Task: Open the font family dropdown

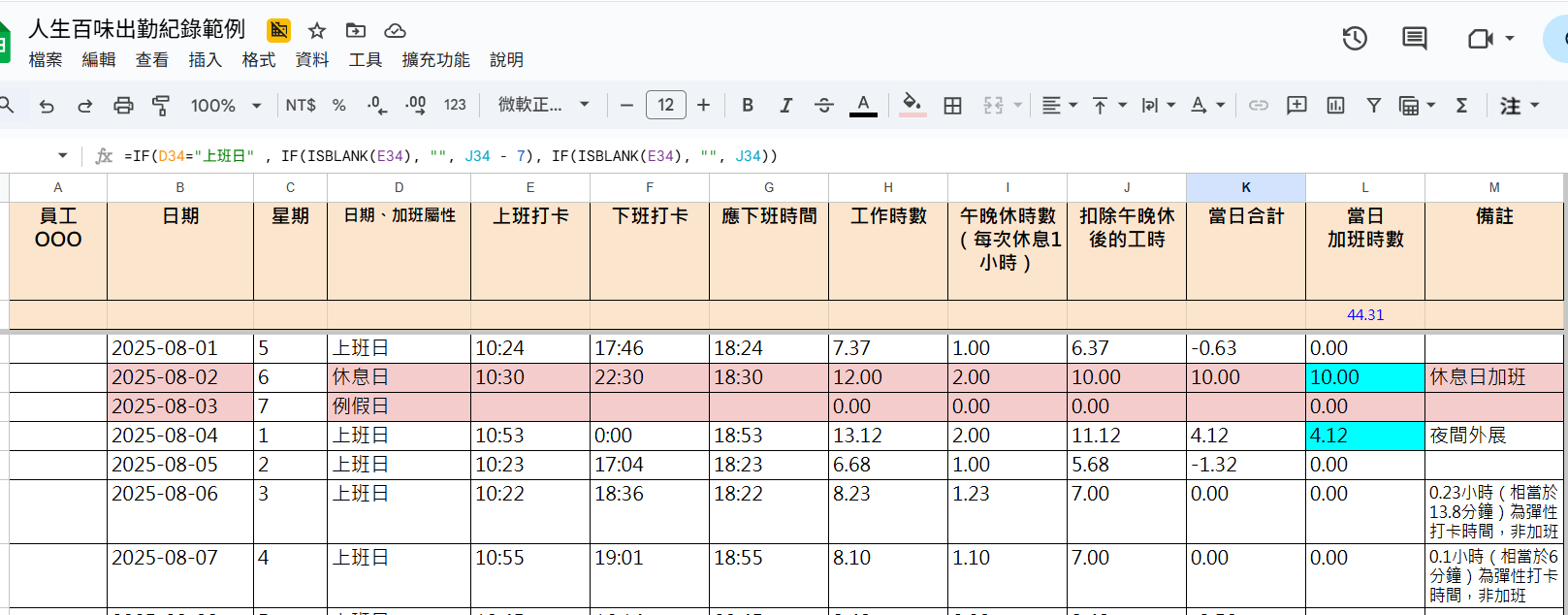Action: tap(543, 105)
